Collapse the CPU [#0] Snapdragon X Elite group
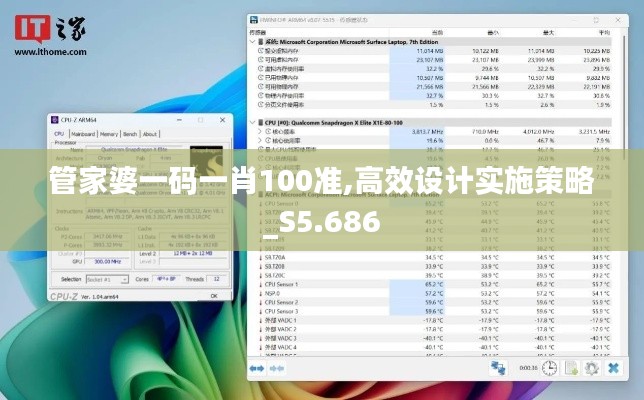This screenshot has height=400, width=644. [x=252, y=122]
